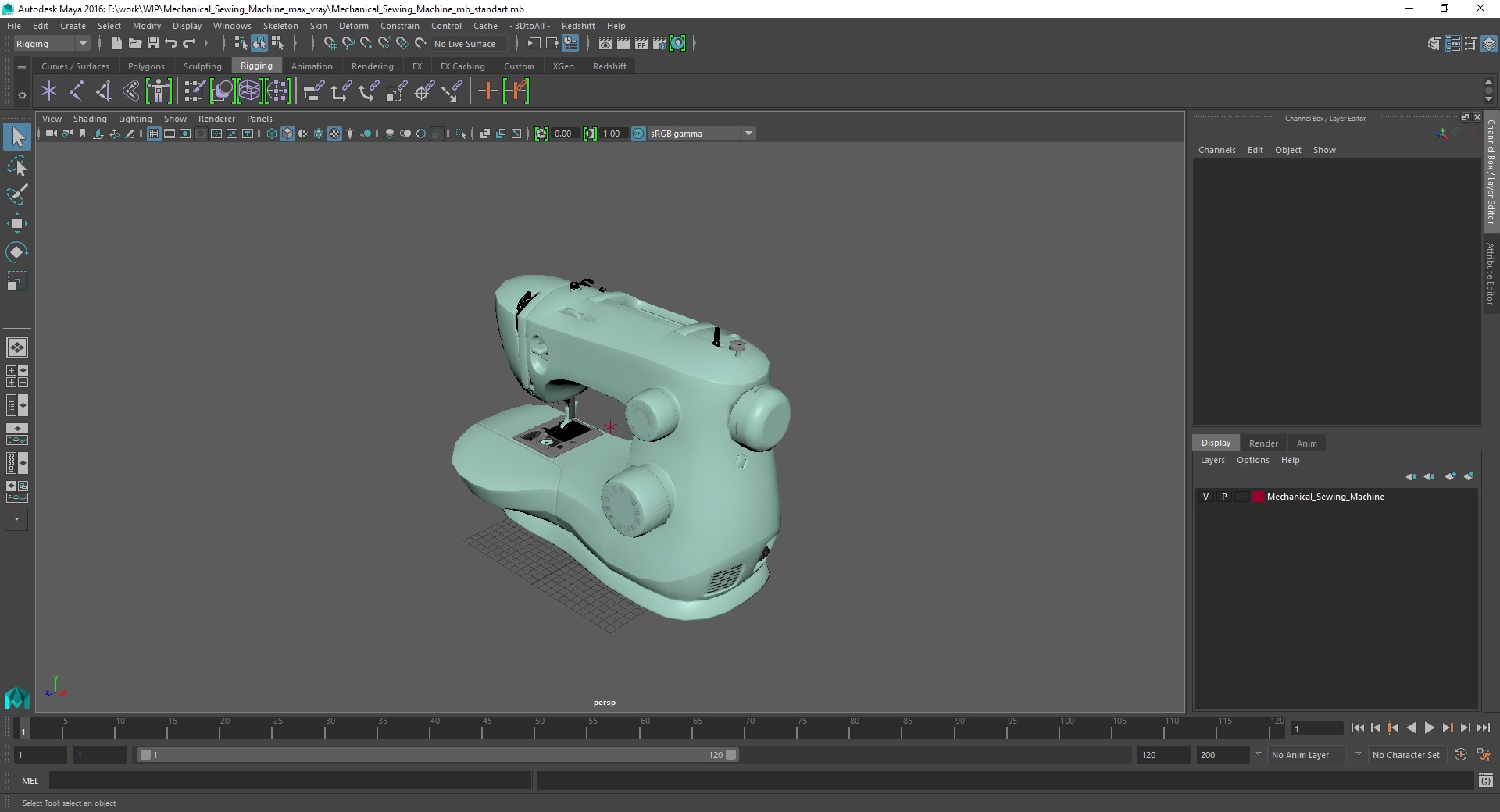Click the Set Key plus icon
Viewport: 1500px width, 812px height.
[487, 91]
